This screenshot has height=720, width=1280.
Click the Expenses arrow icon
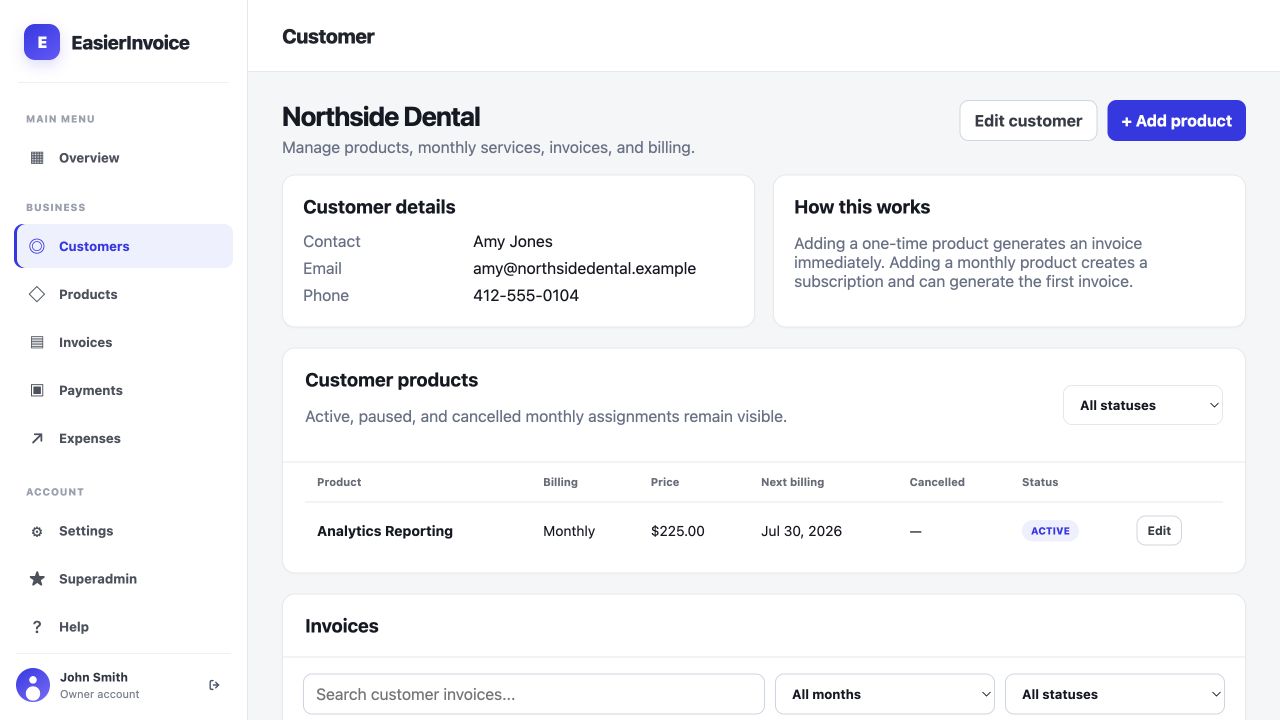pyautogui.click(x=37, y=438)
